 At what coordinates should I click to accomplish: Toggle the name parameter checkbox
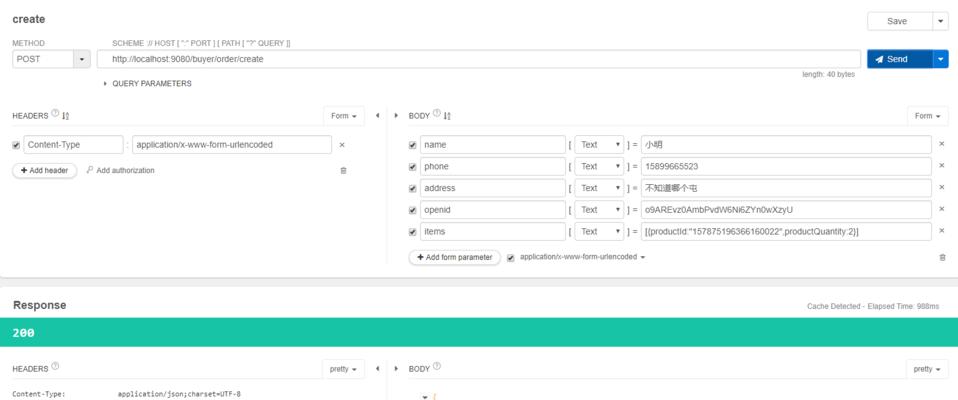tap(412, 145)
